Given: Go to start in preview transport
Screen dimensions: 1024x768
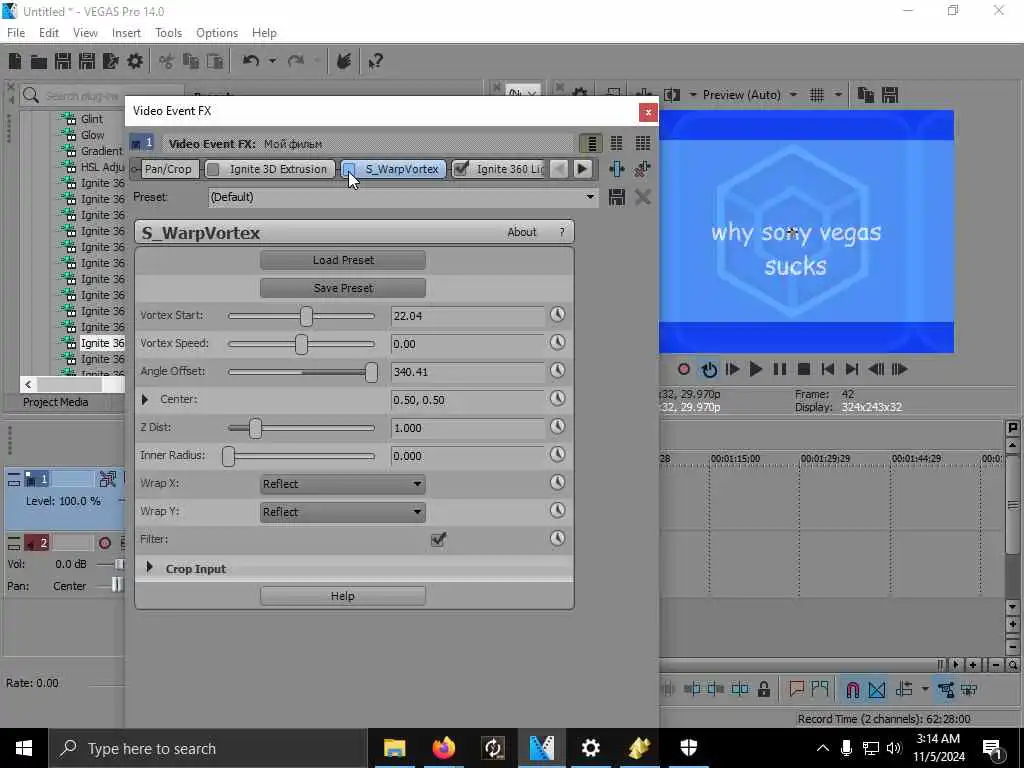Looking at the screenshot, I should tap(827, 370).
